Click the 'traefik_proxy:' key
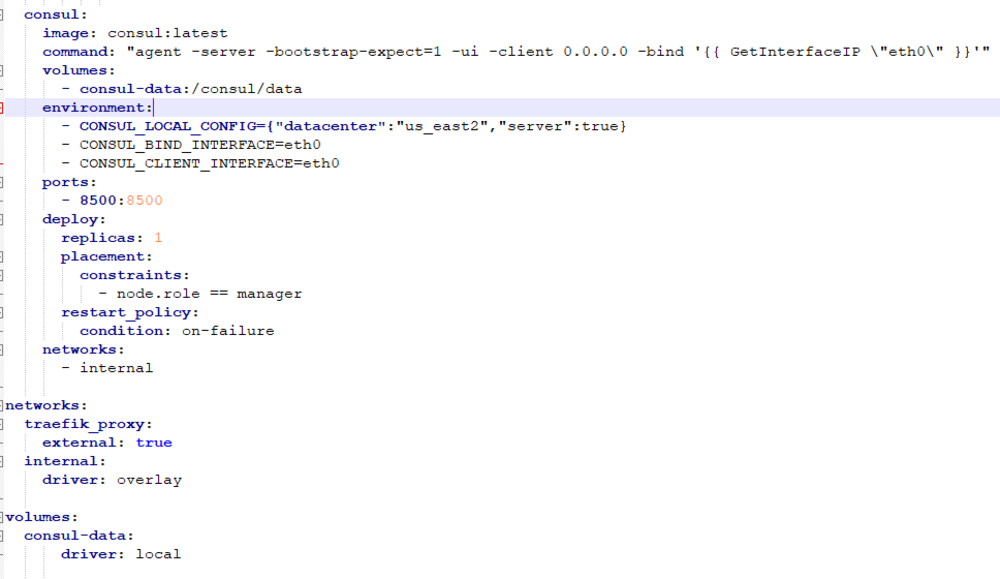 tap(88, 424)
